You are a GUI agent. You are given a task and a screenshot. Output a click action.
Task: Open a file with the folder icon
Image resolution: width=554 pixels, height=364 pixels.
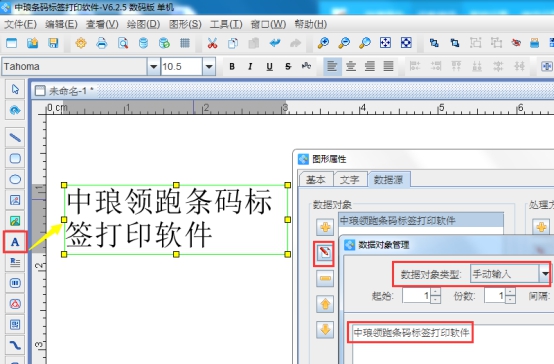(32, 43)
